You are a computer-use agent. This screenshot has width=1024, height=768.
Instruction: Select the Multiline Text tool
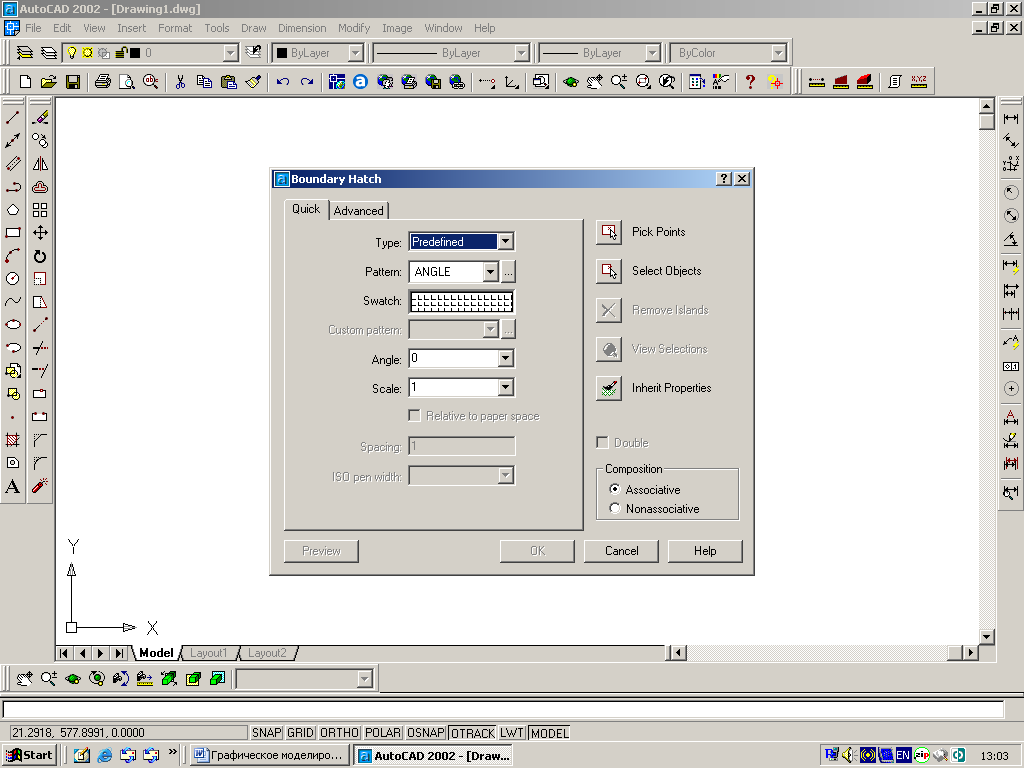(x=12, y=486)
